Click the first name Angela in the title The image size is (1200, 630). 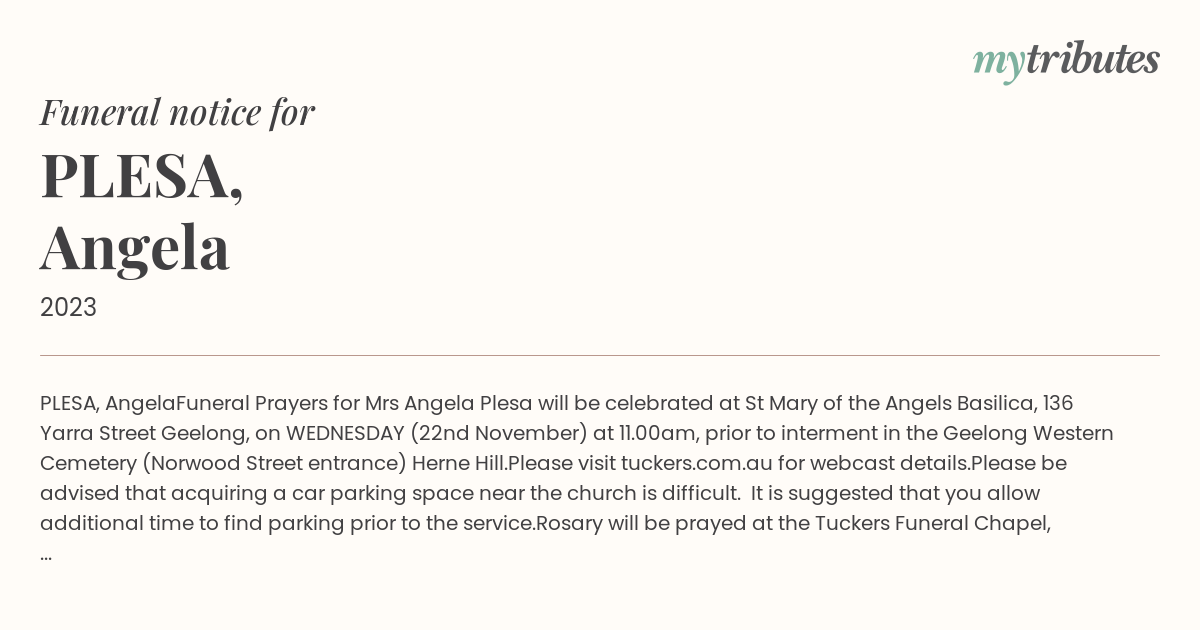pyautogui.click(x=135, y=248)
